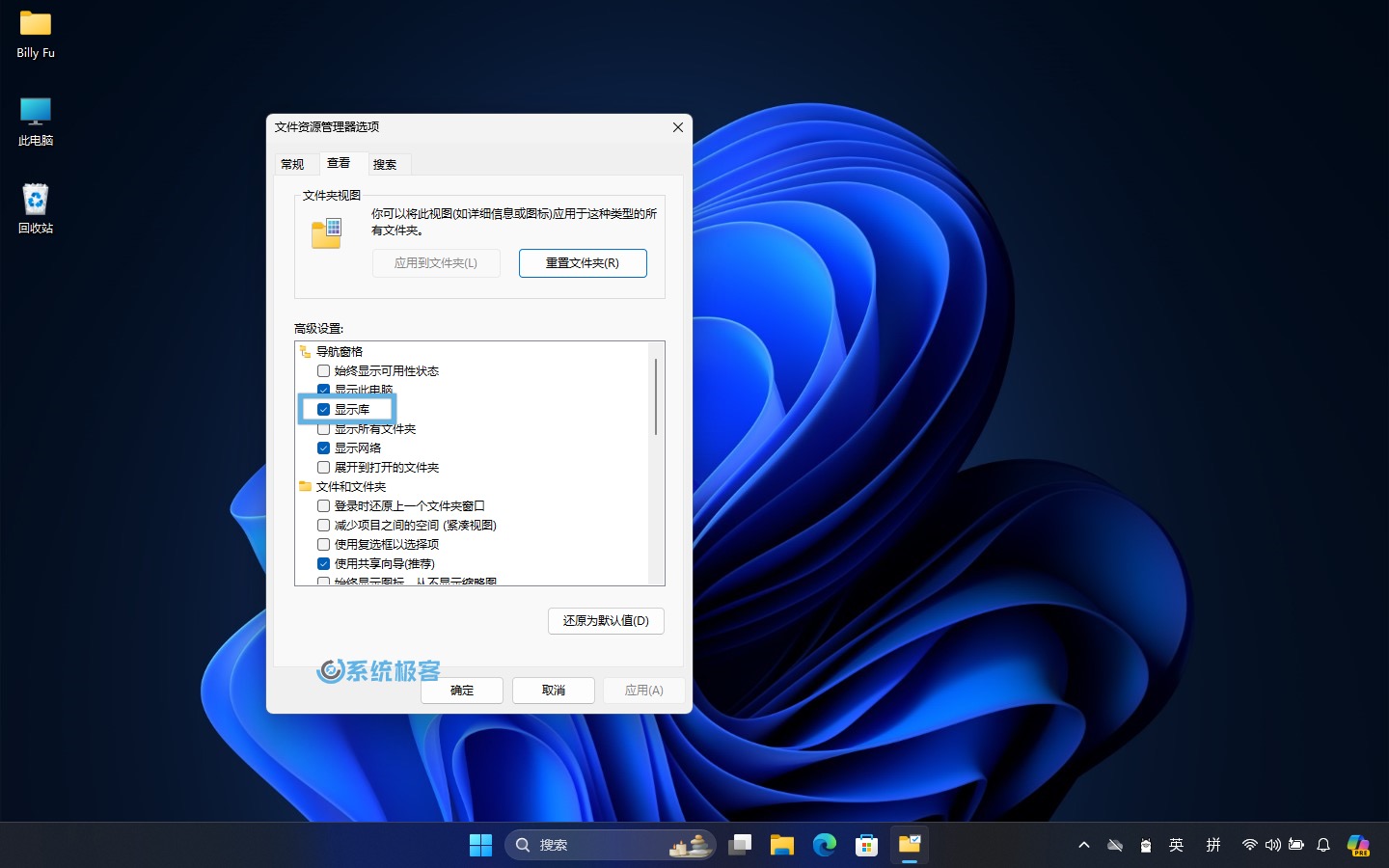Open Task View on the taskbar
The image size is (1389, 868).
pos(740,845)
